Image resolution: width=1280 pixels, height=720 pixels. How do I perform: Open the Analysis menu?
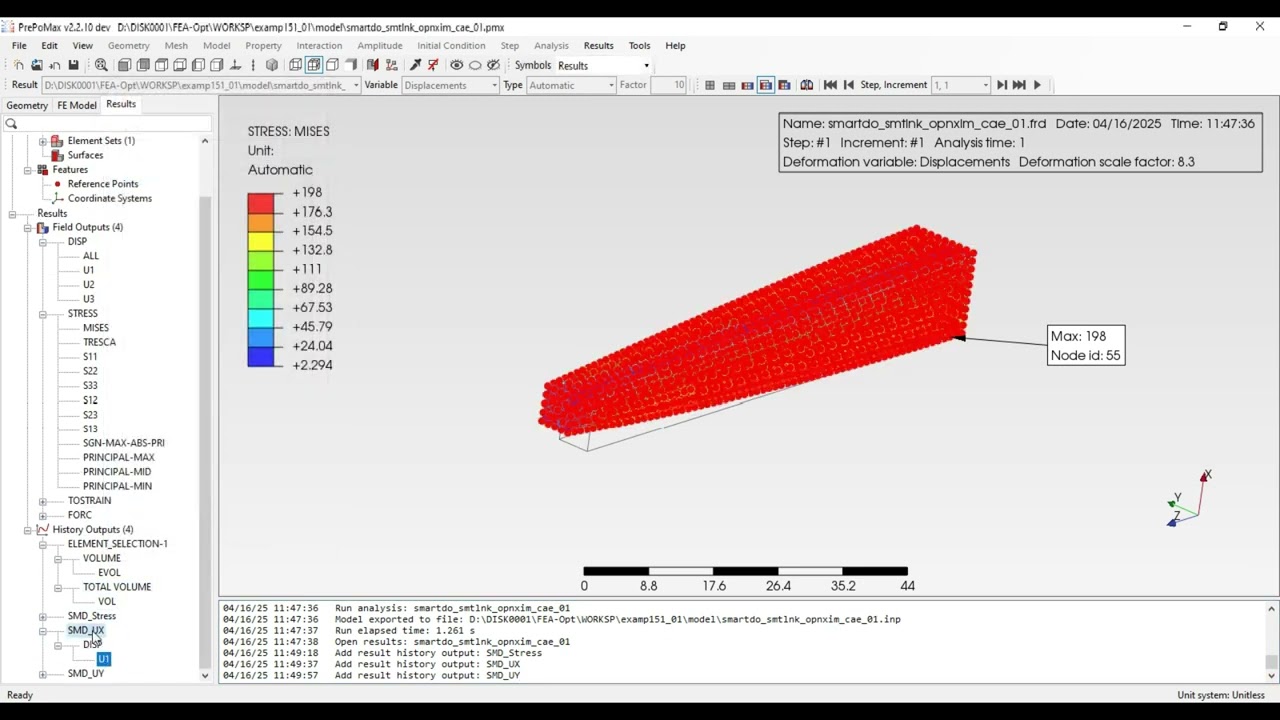551,45
